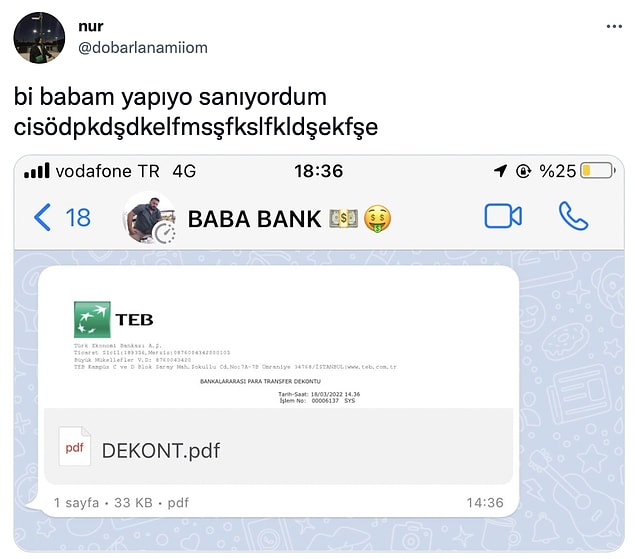
Task: Click the red pdf file icon
Action: (x=75, y=446)
